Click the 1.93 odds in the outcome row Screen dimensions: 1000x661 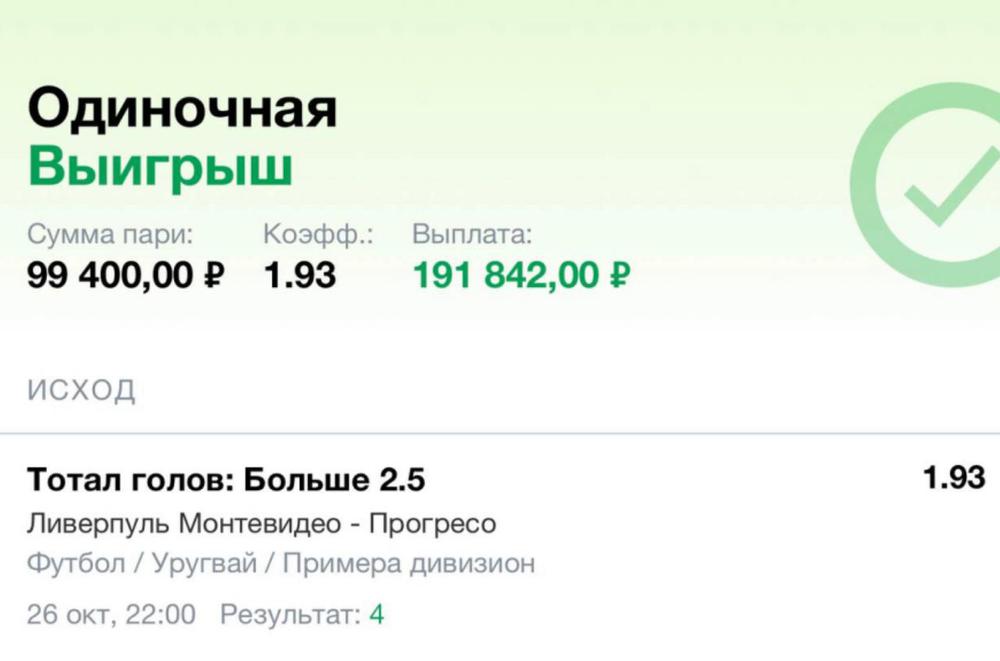953,479
